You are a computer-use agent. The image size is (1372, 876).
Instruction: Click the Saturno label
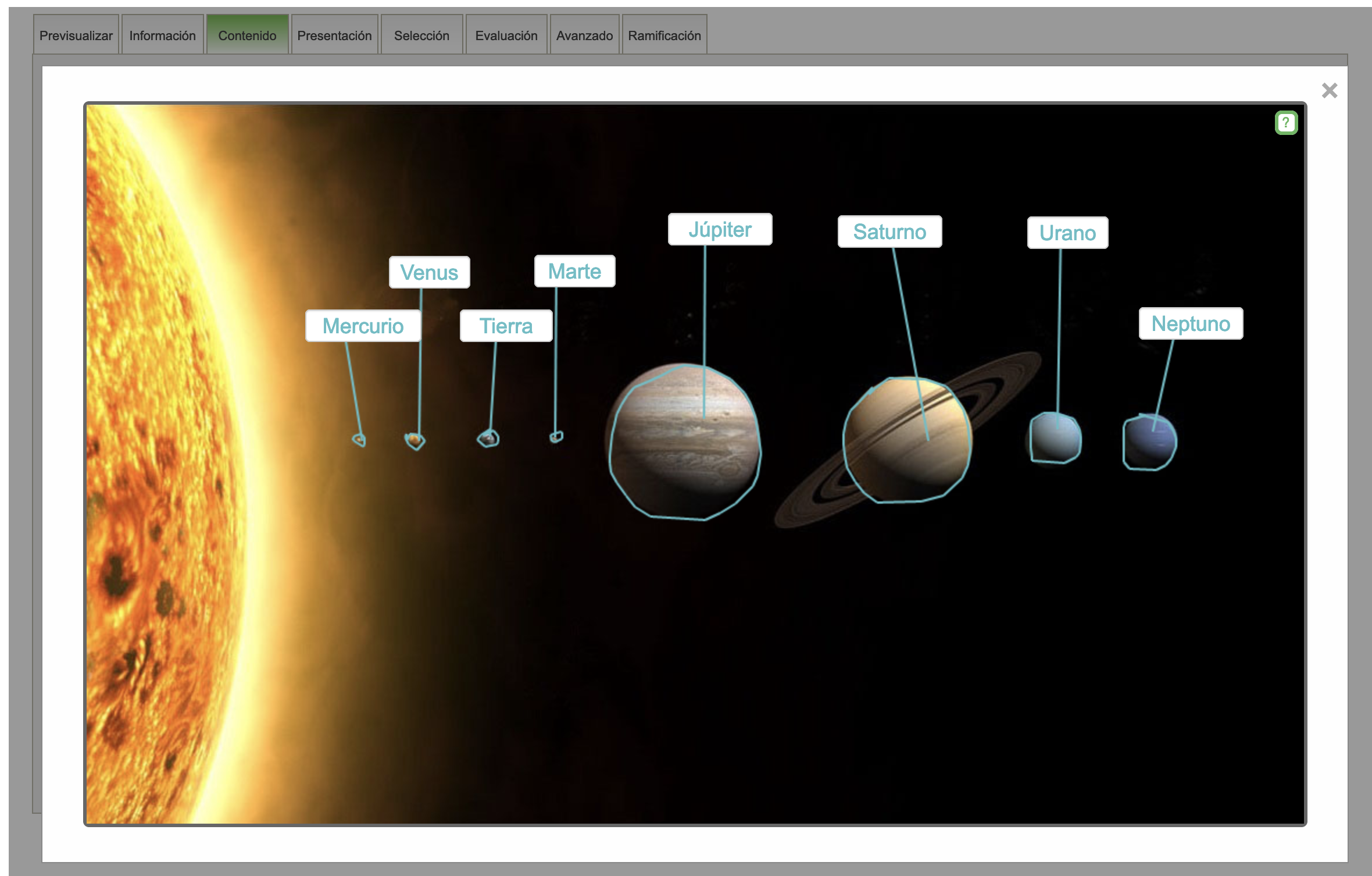[x=889, y=232]
